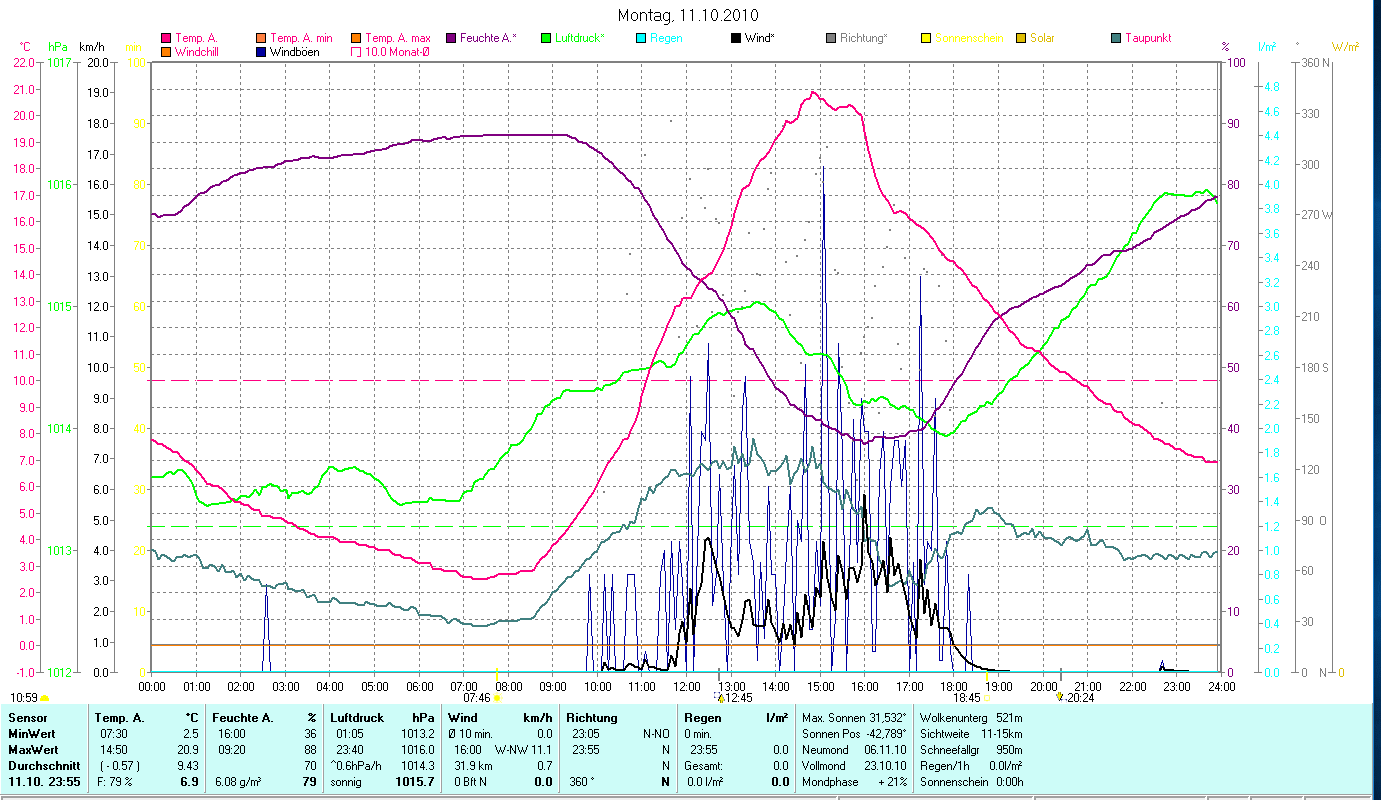The height and width of the screenshot is (800, 1381).
Task: Click the Solar legend label
Action: (1040, 38)
